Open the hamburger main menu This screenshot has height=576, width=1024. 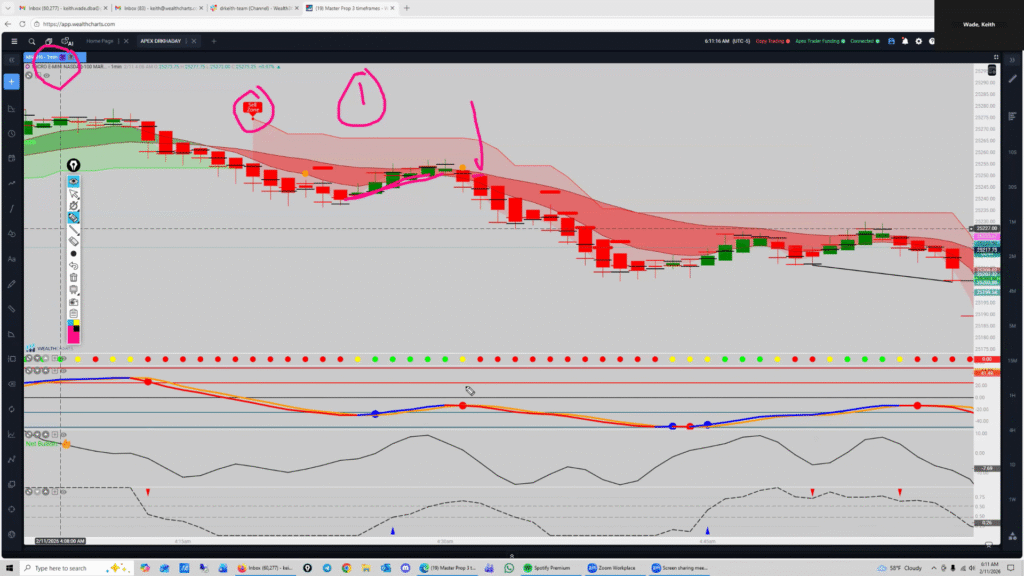click(x=13, y=41)
